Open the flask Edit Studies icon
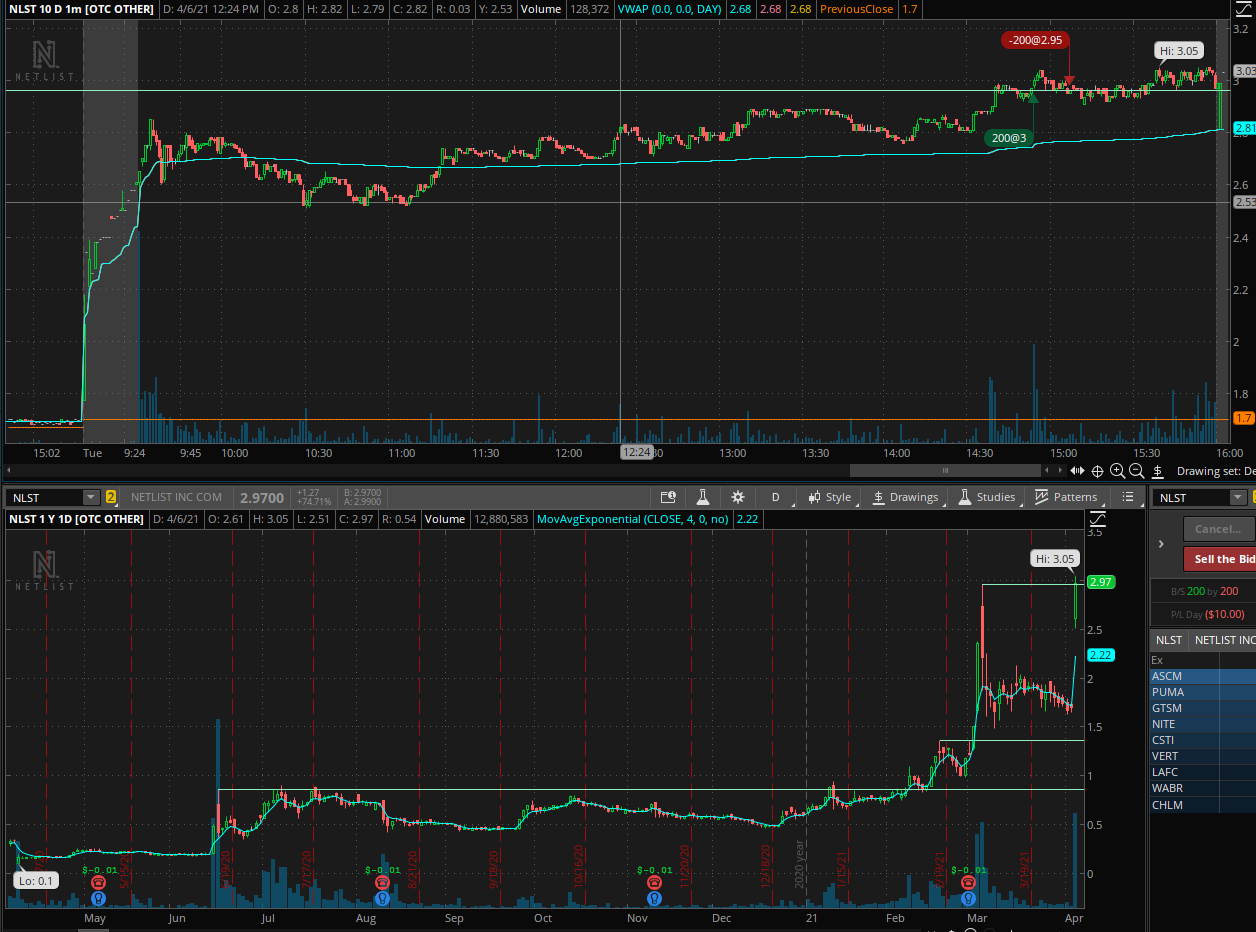1256x932 pixels. tap(703, 497)
